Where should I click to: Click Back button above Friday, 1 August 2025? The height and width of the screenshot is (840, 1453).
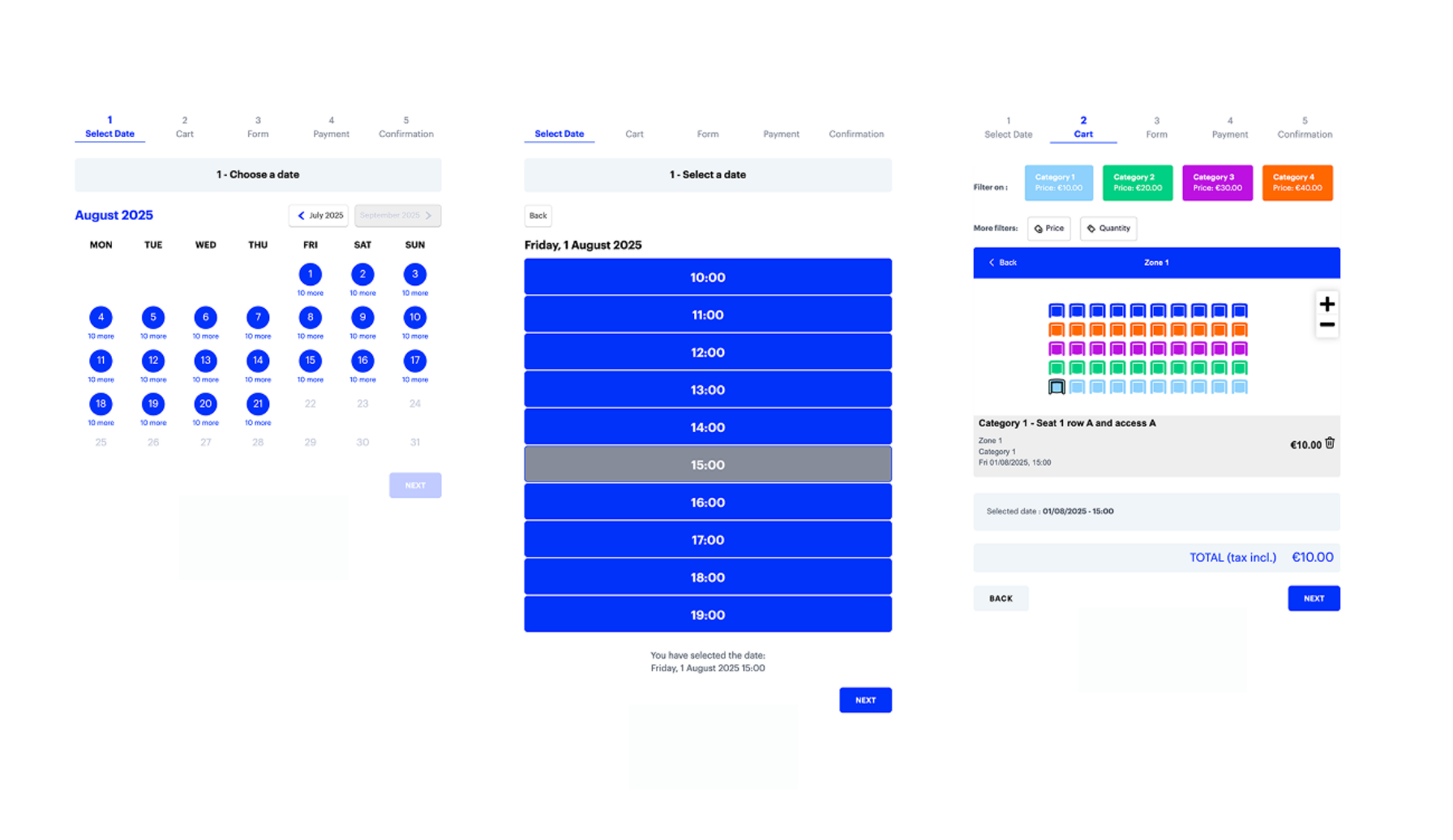pyautogui.click(x=538, y=216)
